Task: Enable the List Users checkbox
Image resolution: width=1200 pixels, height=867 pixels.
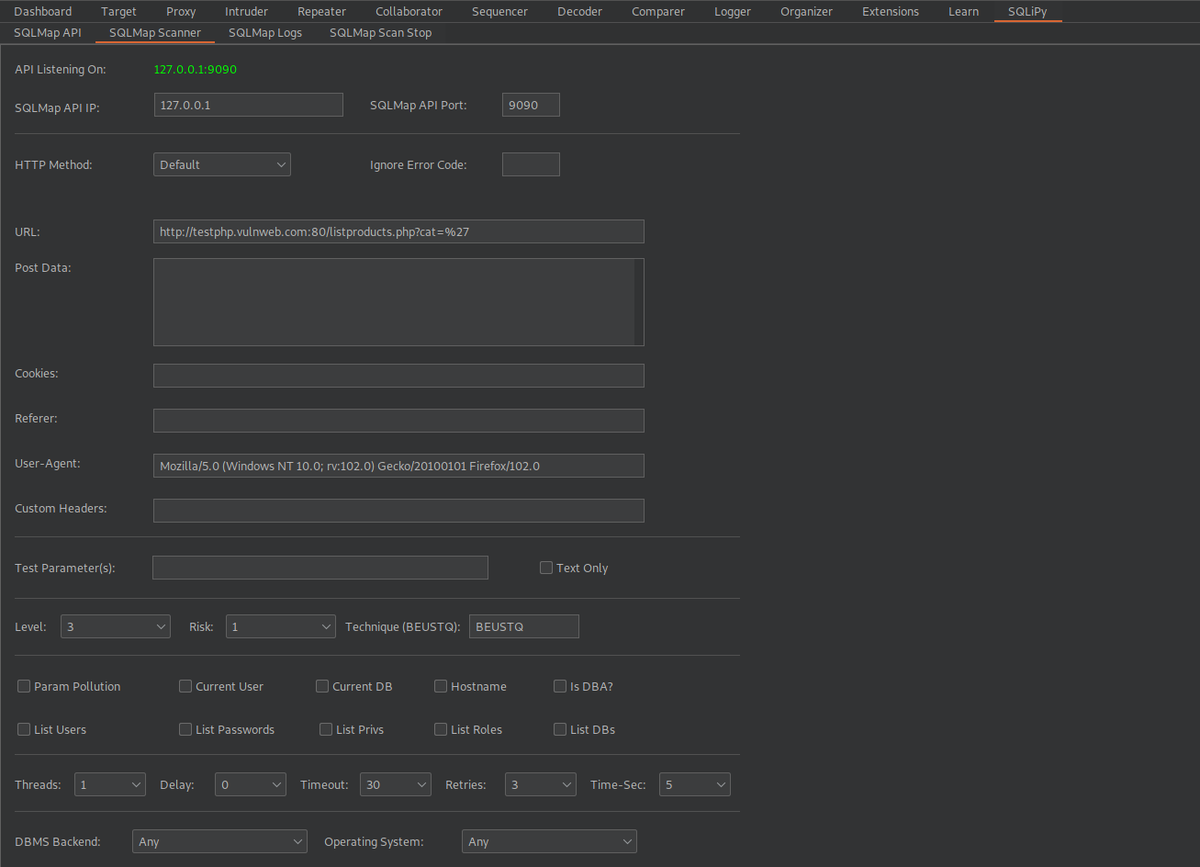Action: point(24,730)
